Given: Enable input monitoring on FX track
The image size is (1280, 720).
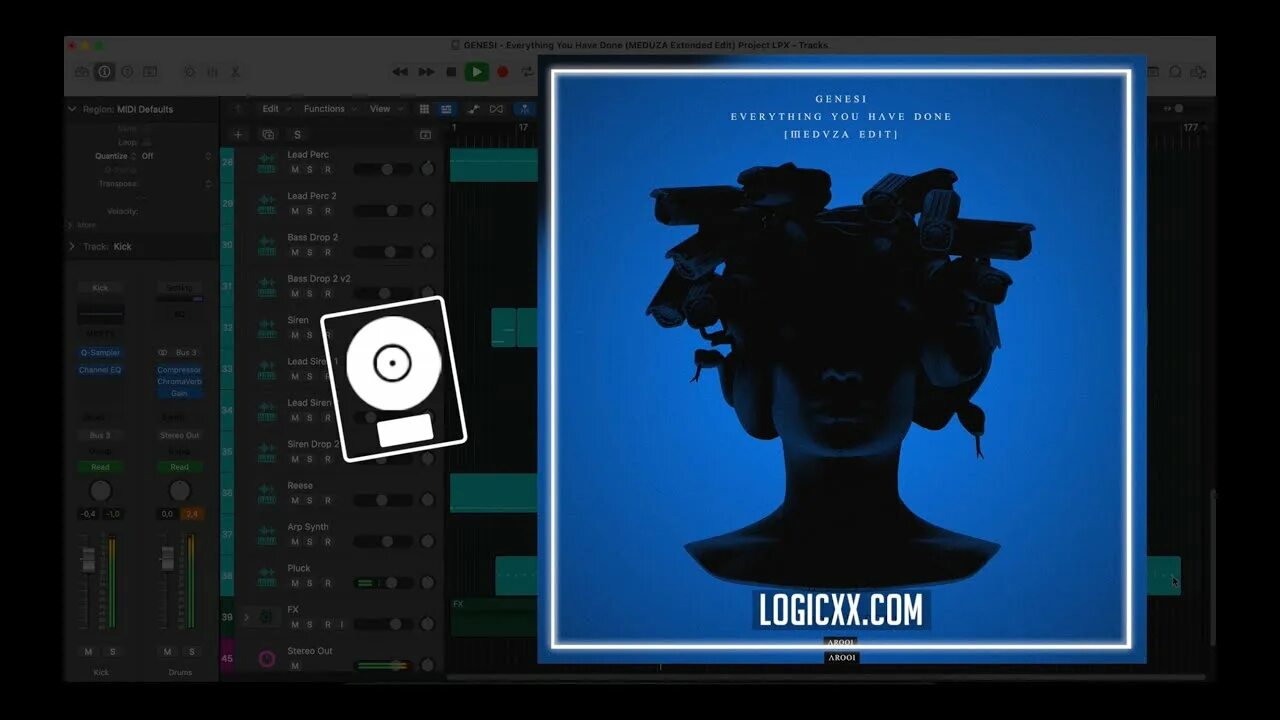Looking at the screenshot, I should 341,625.
